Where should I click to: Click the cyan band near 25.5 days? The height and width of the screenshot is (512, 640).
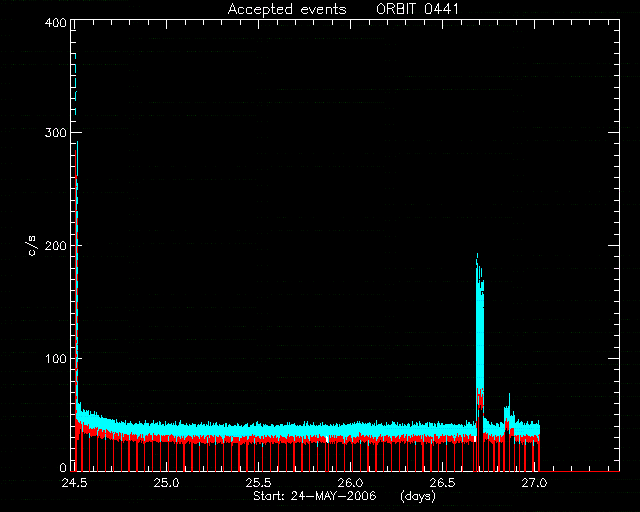(258, 430)
